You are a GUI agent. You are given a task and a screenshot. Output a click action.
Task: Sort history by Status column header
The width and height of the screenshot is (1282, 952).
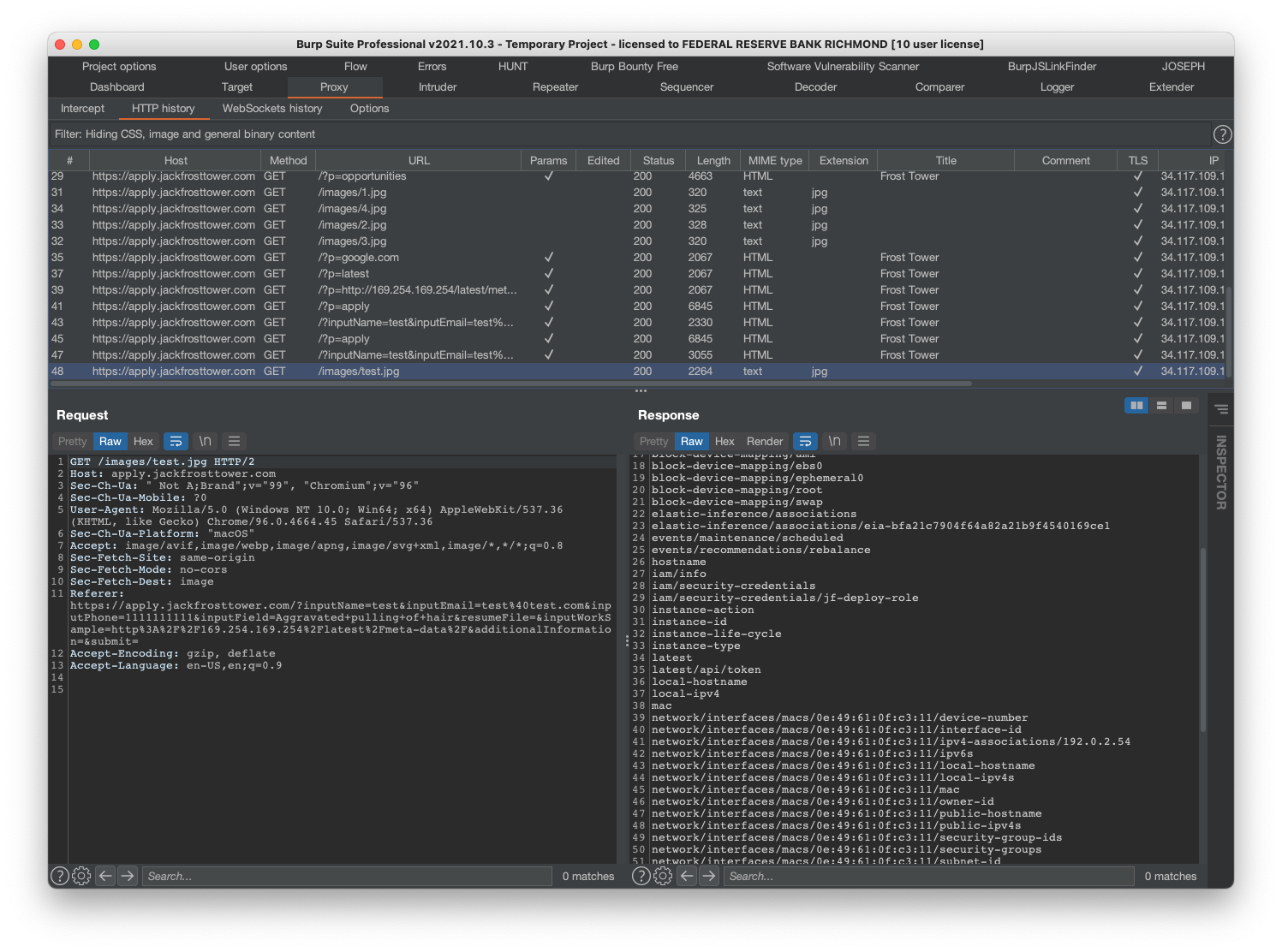click(x=659, y=160)
